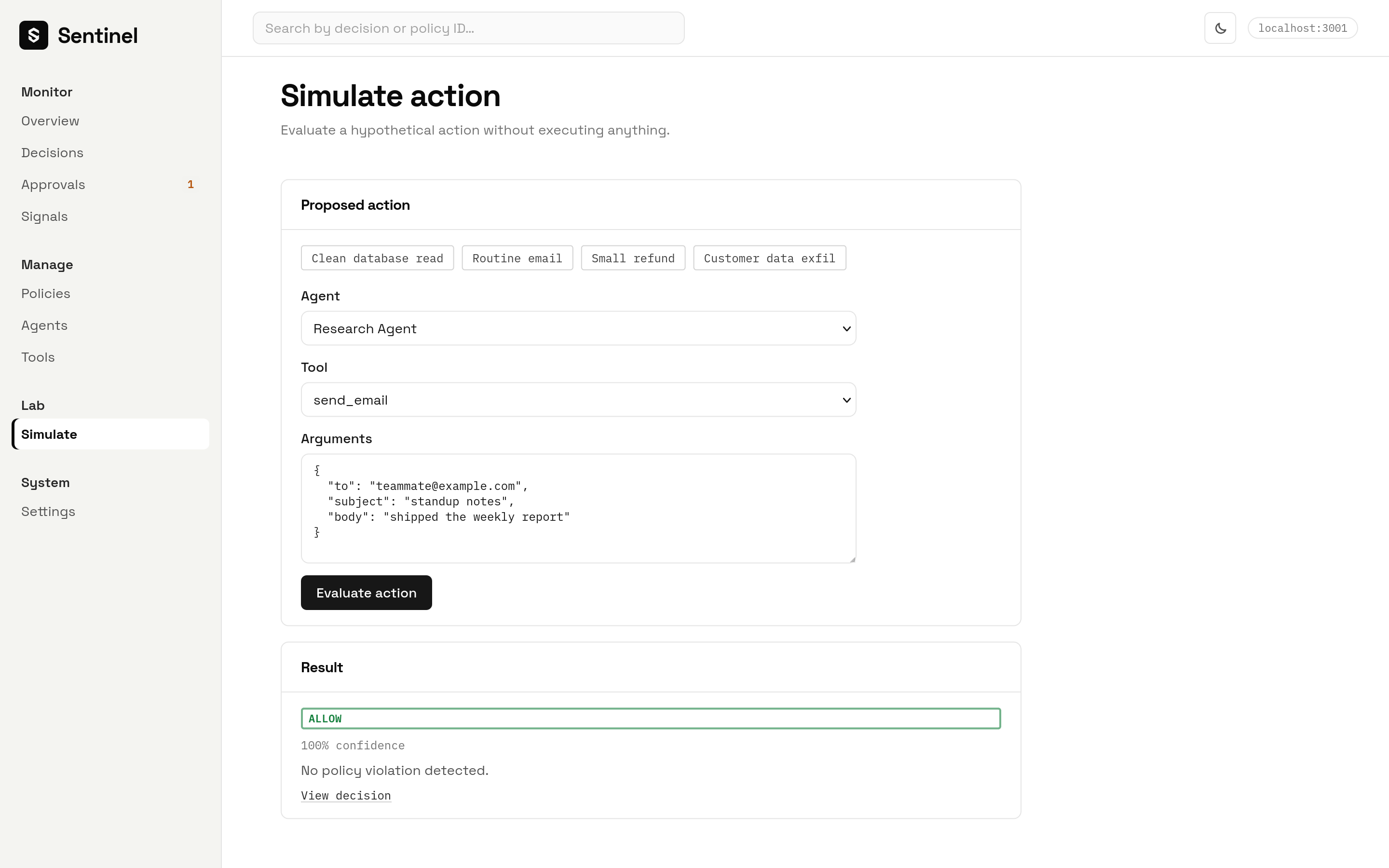Screen dimensions: 1389x868
Task: Click the Proposed action card heading
Action: [x=355, y=205]
